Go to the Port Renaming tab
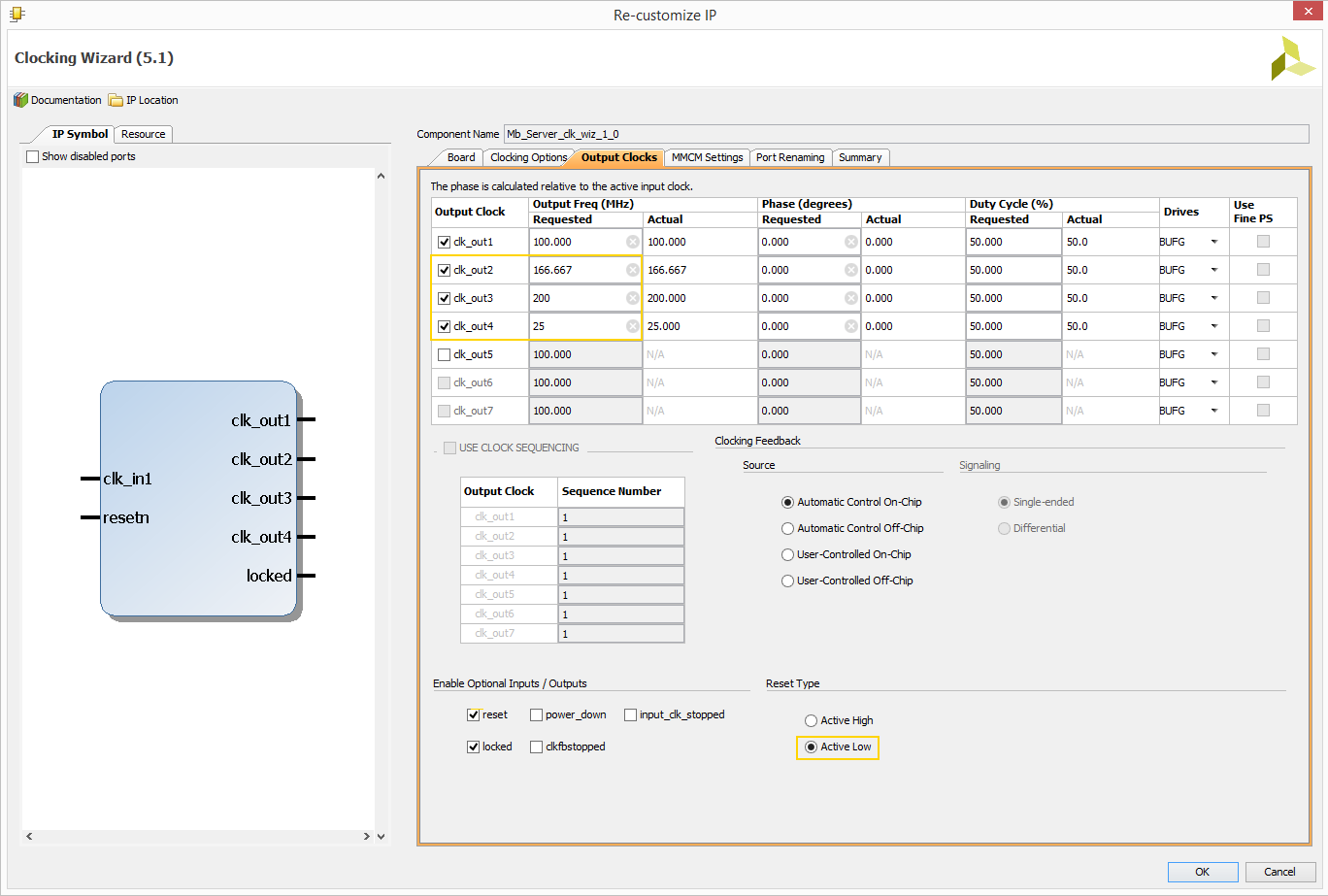The width and height of the screenshot is (1328, 896). (x=790, y=157)
